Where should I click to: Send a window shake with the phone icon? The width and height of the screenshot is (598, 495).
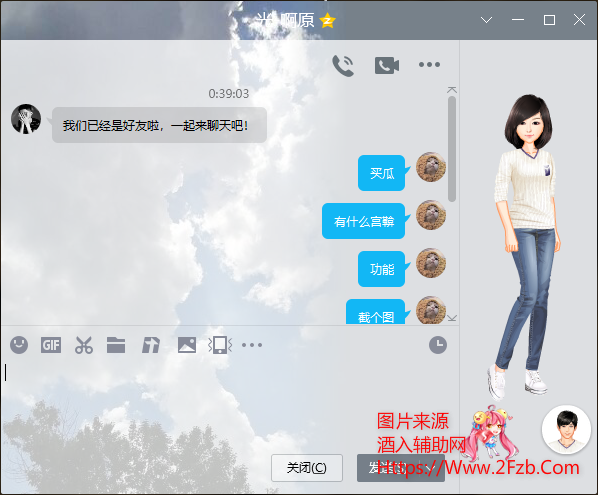(220, 345)
